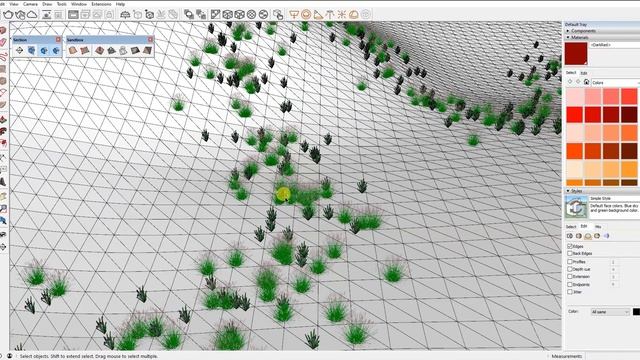
Task: Switch to Materials Edit tab
Action: (x=584, y=73)
